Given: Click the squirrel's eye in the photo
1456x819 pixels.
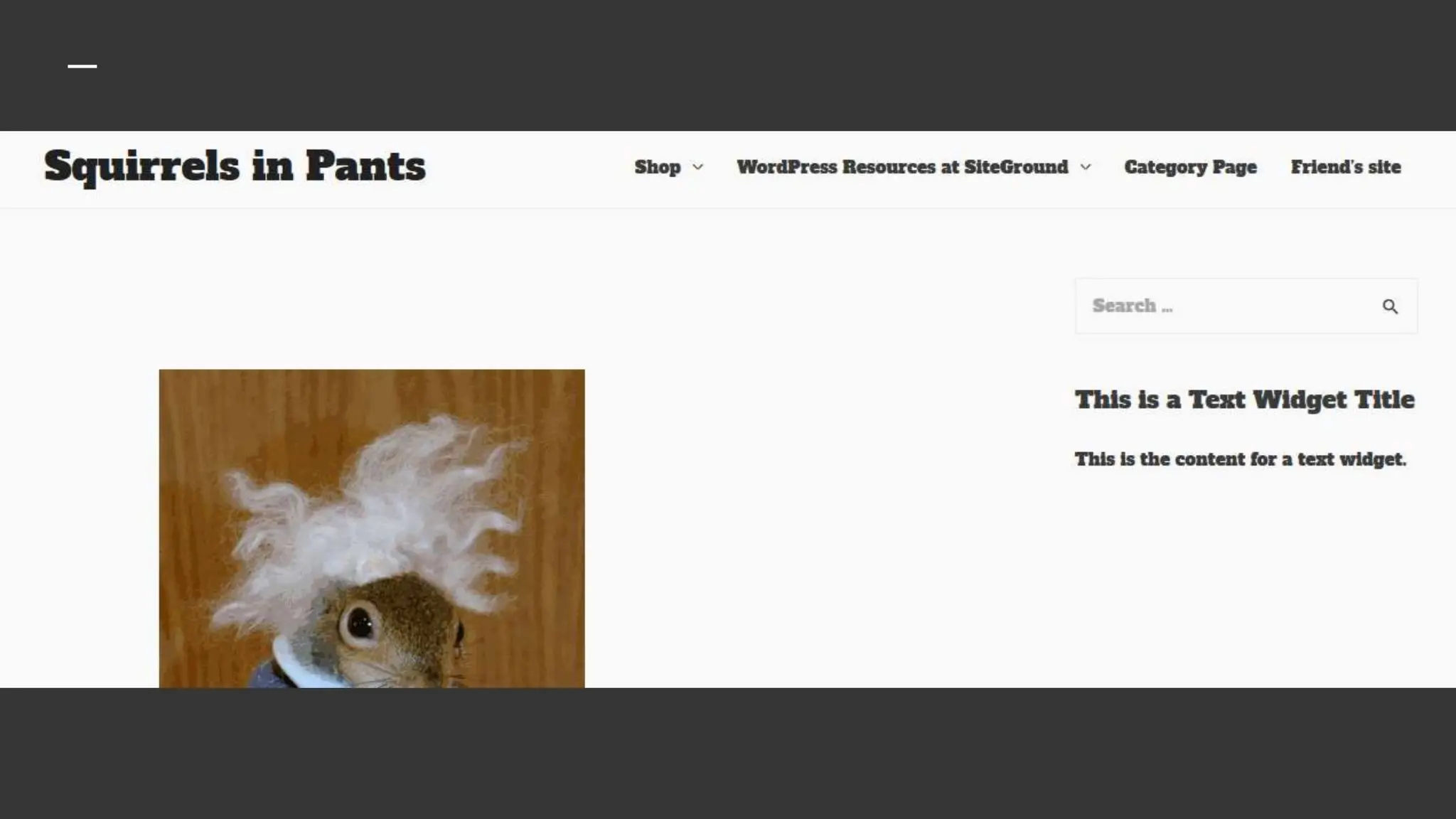Looking at the screenshot, I should tap(360, 625).
